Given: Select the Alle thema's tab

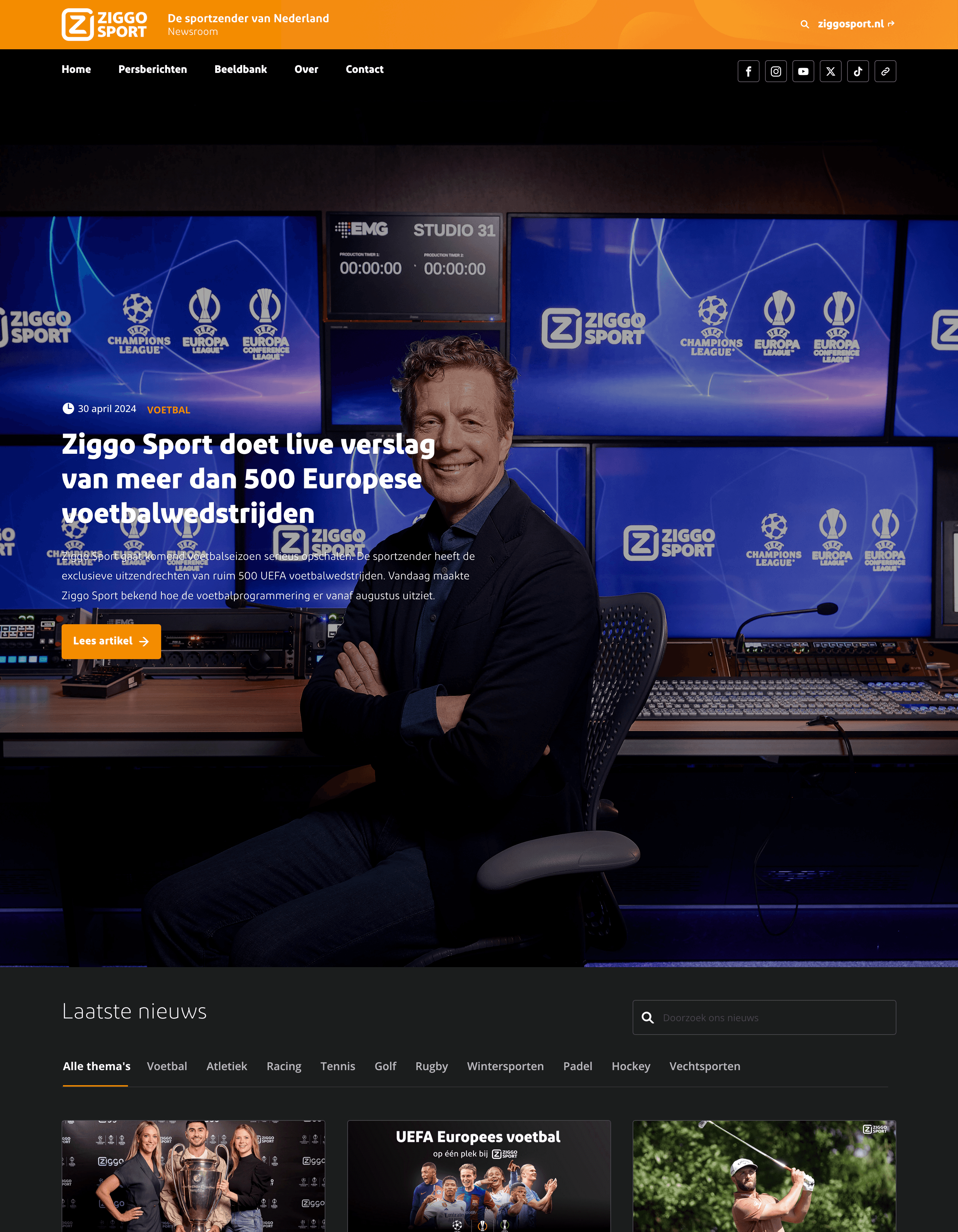Looking at the screenshot, I should pos(96,1066).
